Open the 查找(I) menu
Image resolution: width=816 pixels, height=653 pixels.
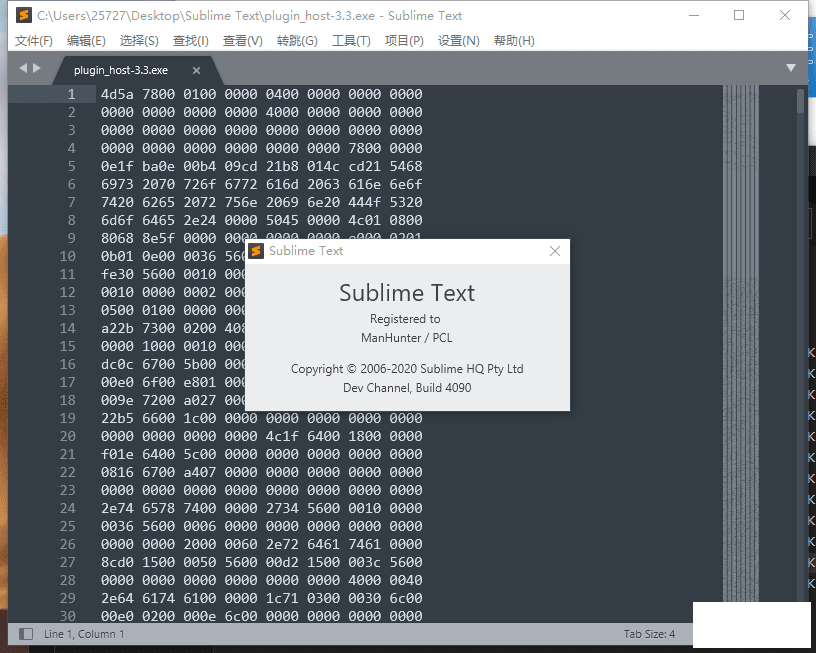click(x=190, y=41)
